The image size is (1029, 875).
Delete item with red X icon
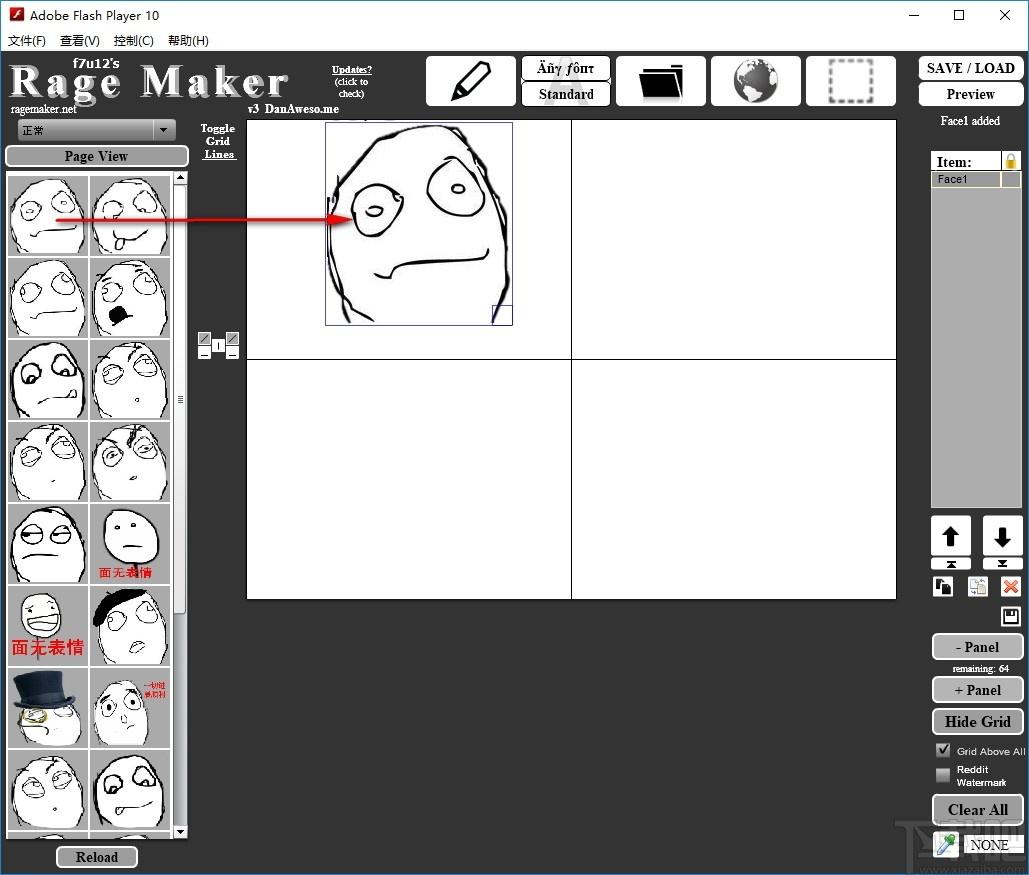tap(1011, 586)
